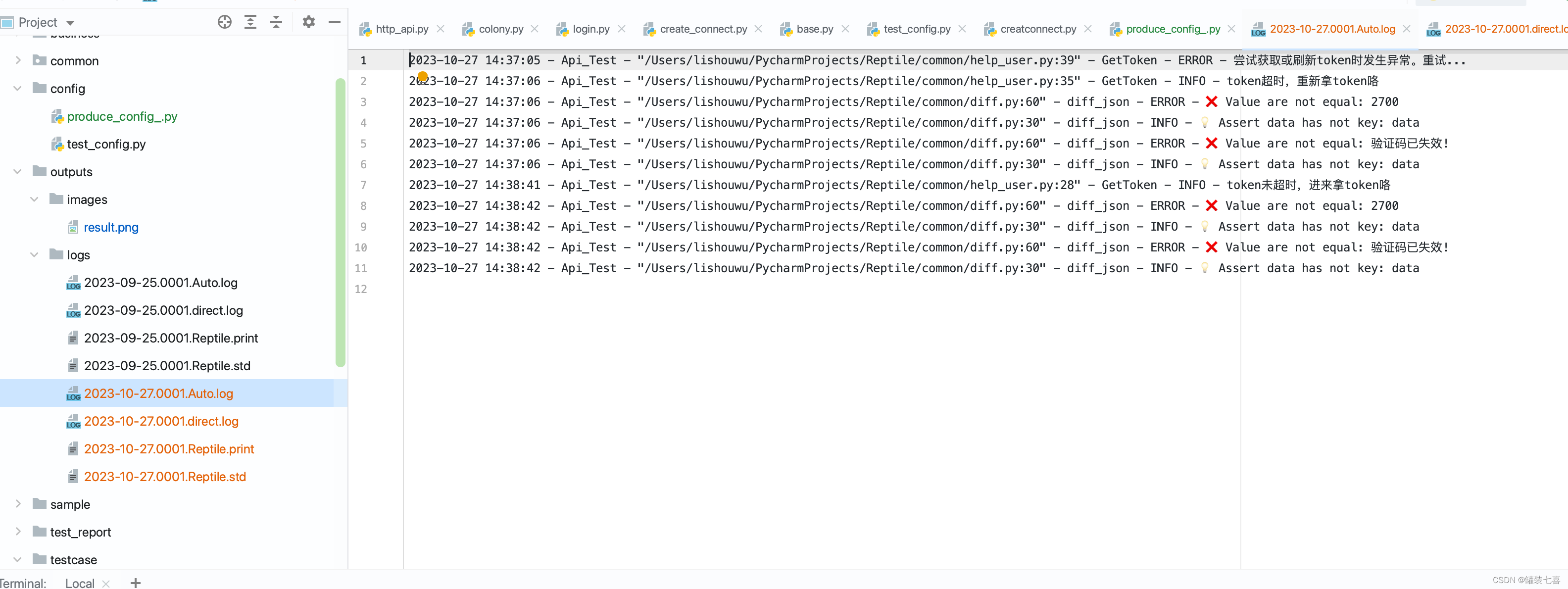
Task: Click the help_user.py:39 path on line 1
Action: coord(858,59)
